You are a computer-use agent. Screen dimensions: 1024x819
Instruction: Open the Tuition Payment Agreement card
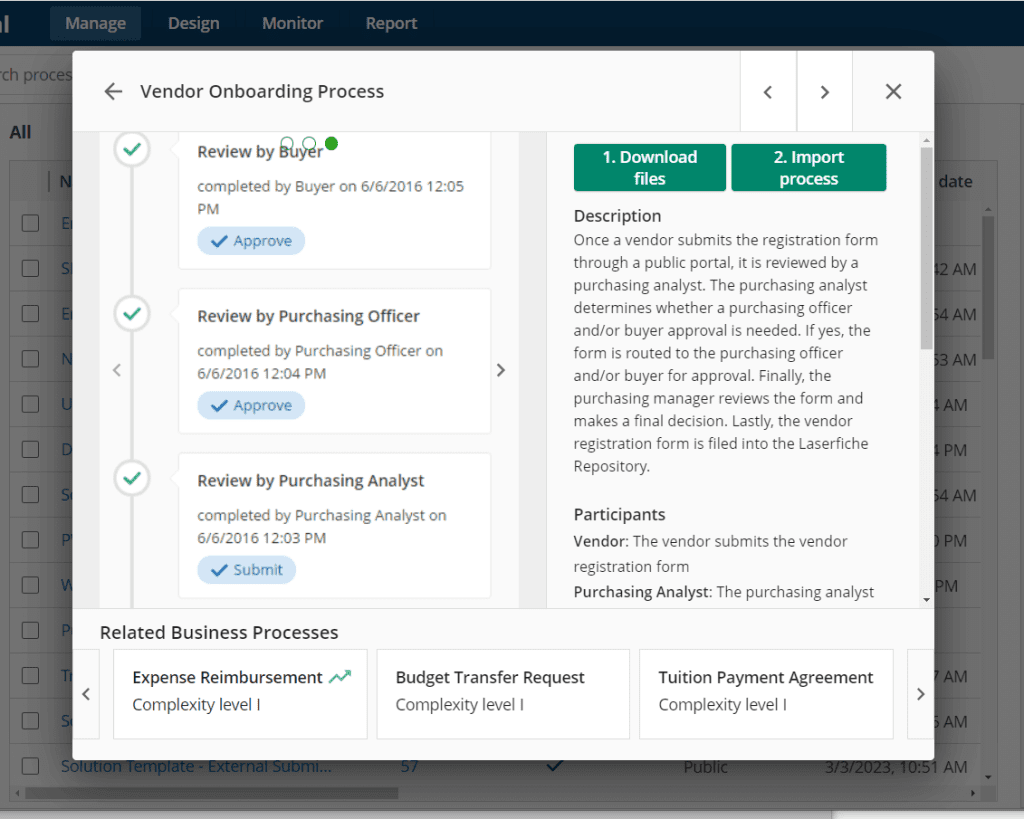pos(766,694)
